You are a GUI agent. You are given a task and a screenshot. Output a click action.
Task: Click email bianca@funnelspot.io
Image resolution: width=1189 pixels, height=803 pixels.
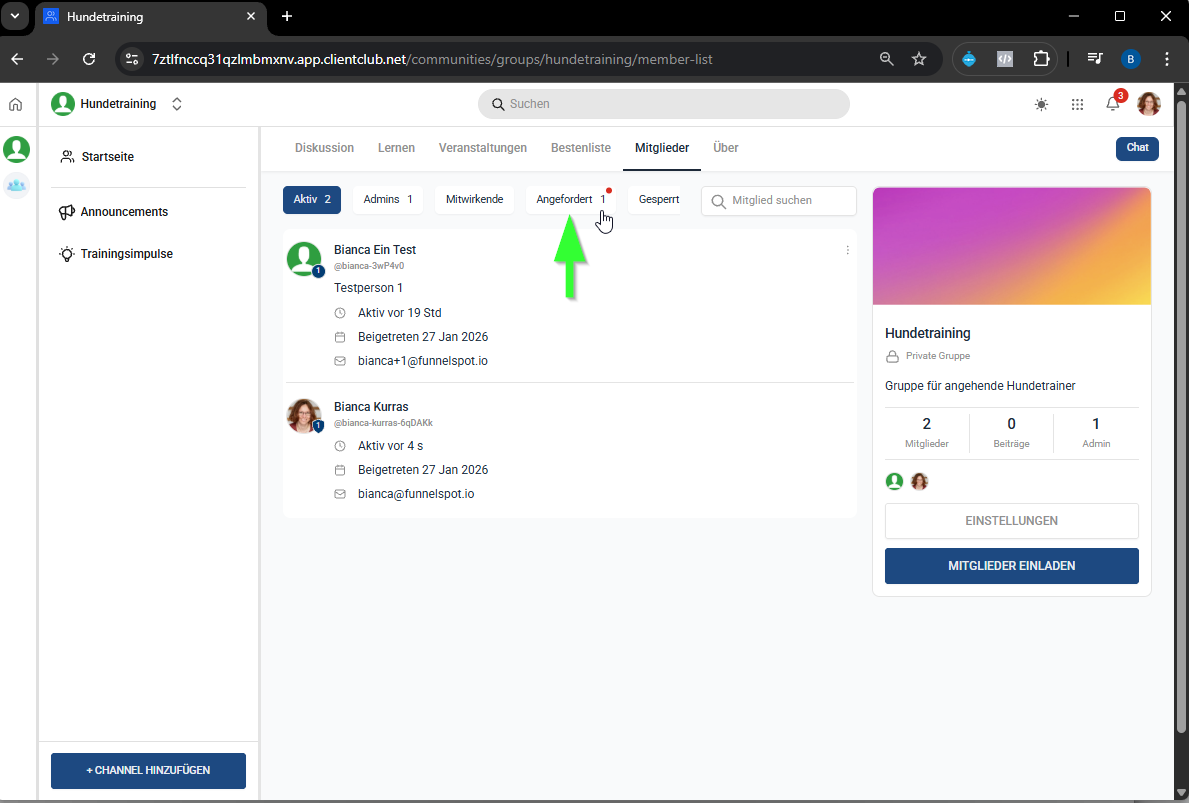click(x=416, y=494)
